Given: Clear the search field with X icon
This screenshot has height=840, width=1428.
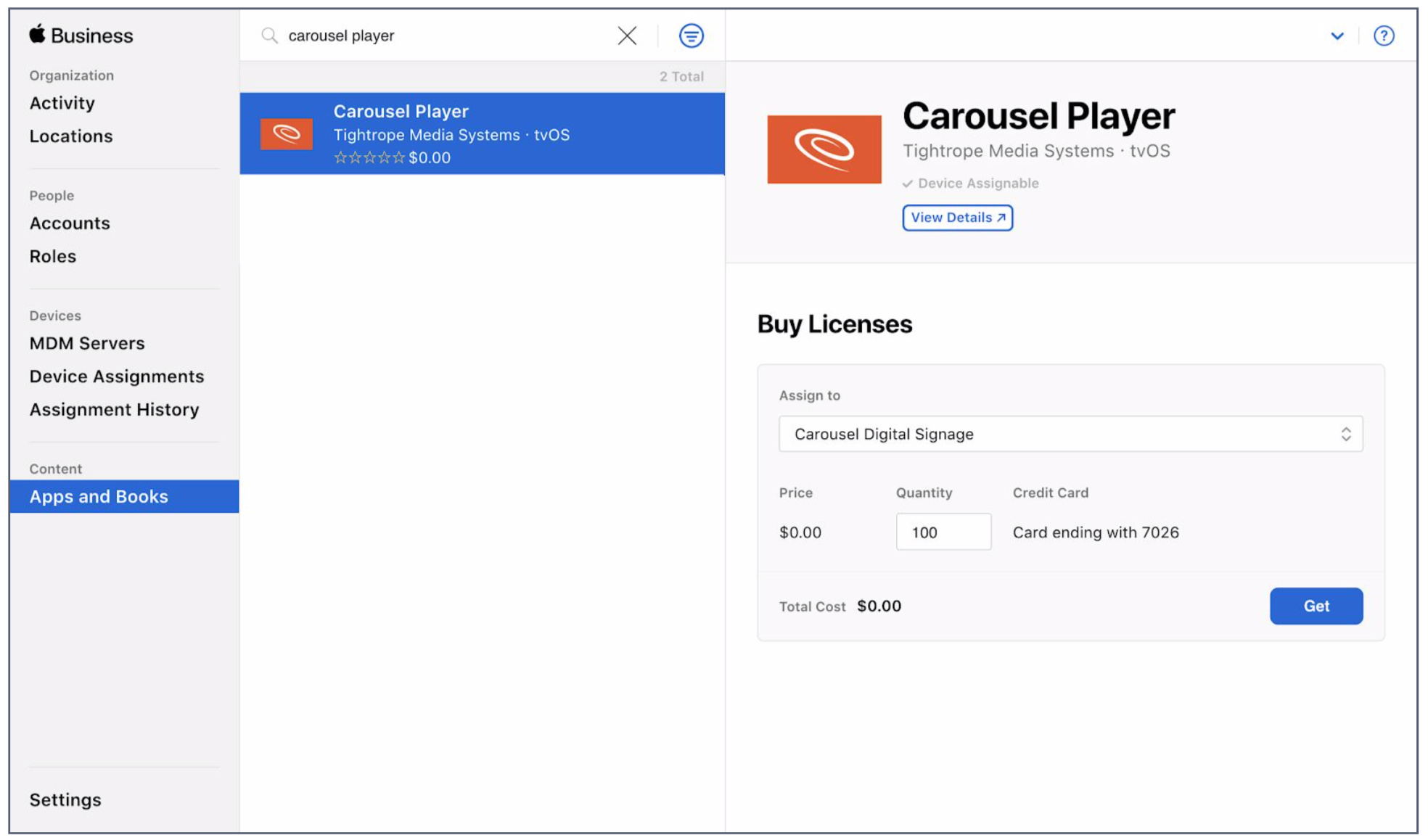Looking at the screenshot, I should (x=627, y=36).
